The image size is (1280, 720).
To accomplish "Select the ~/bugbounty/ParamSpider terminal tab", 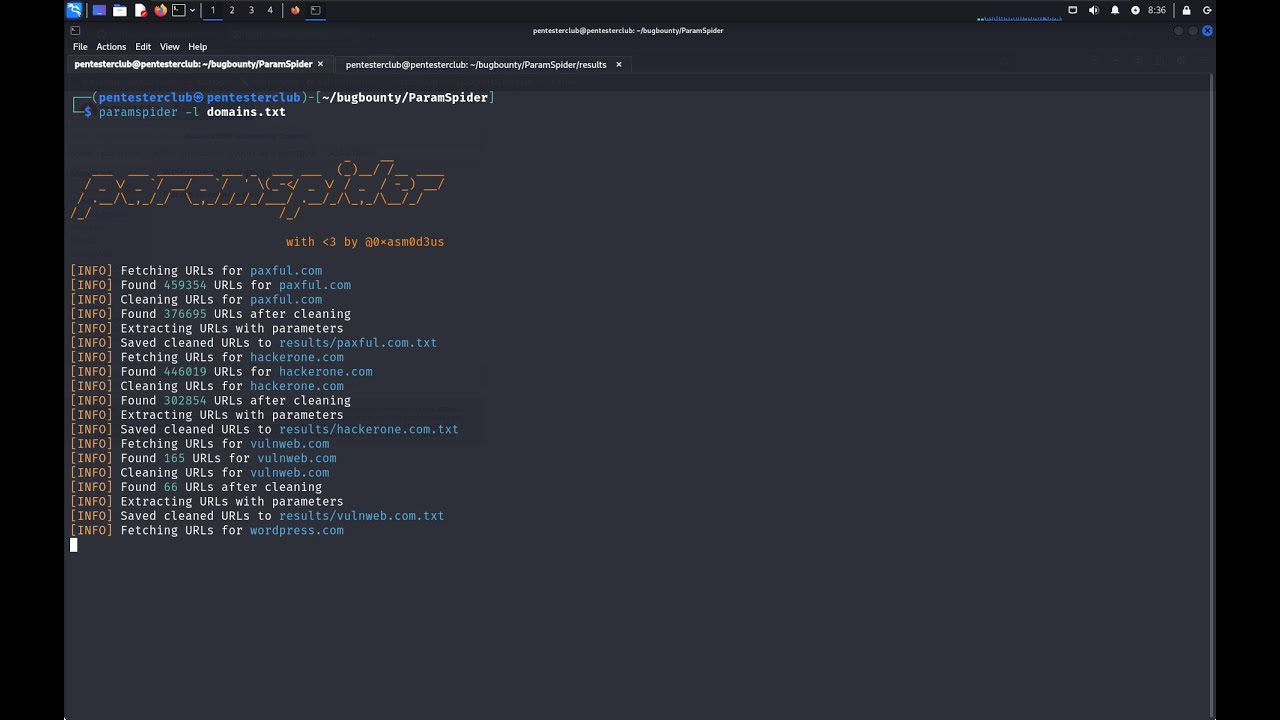I will tap(194, 64).
